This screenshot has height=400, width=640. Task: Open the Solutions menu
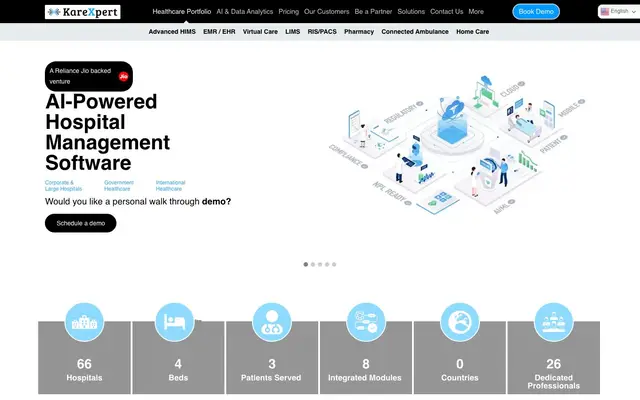(x=411, y=11)
